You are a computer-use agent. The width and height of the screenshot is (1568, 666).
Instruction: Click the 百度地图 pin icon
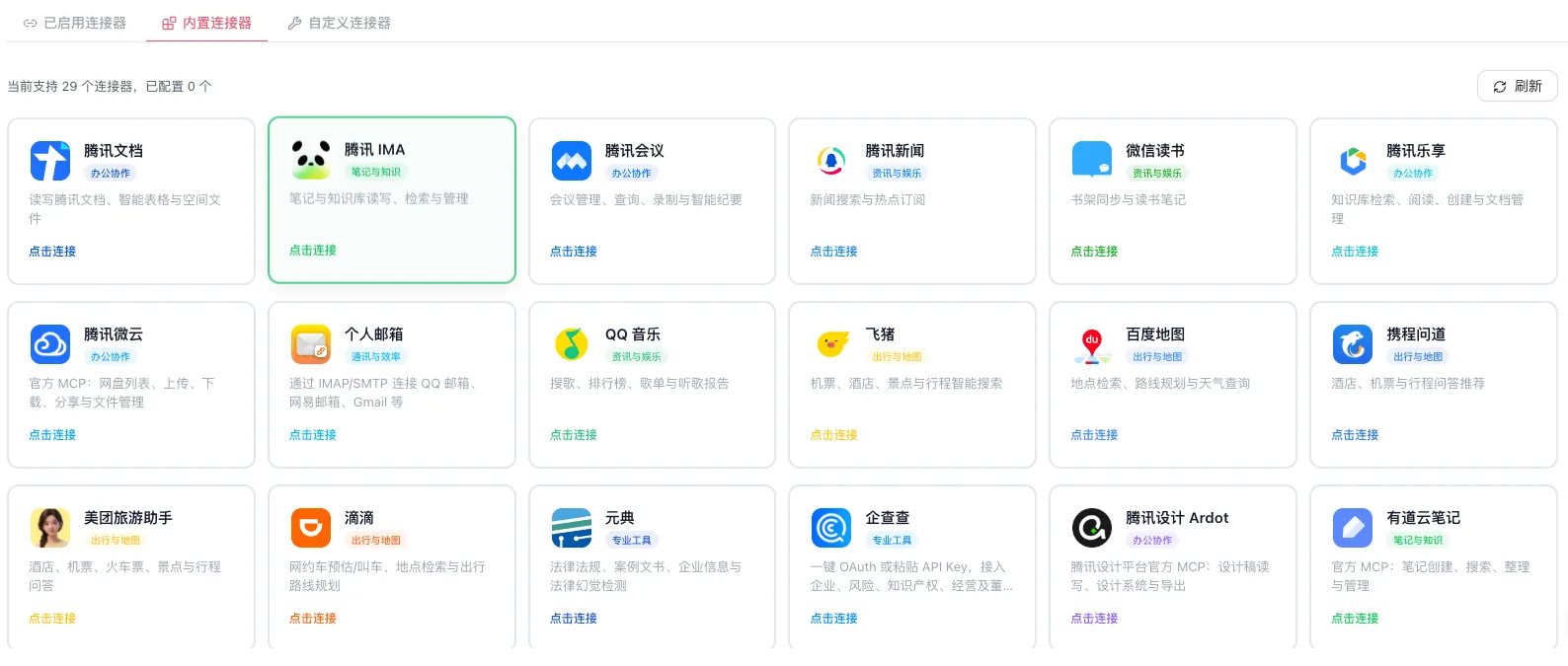pos(1092,344)
